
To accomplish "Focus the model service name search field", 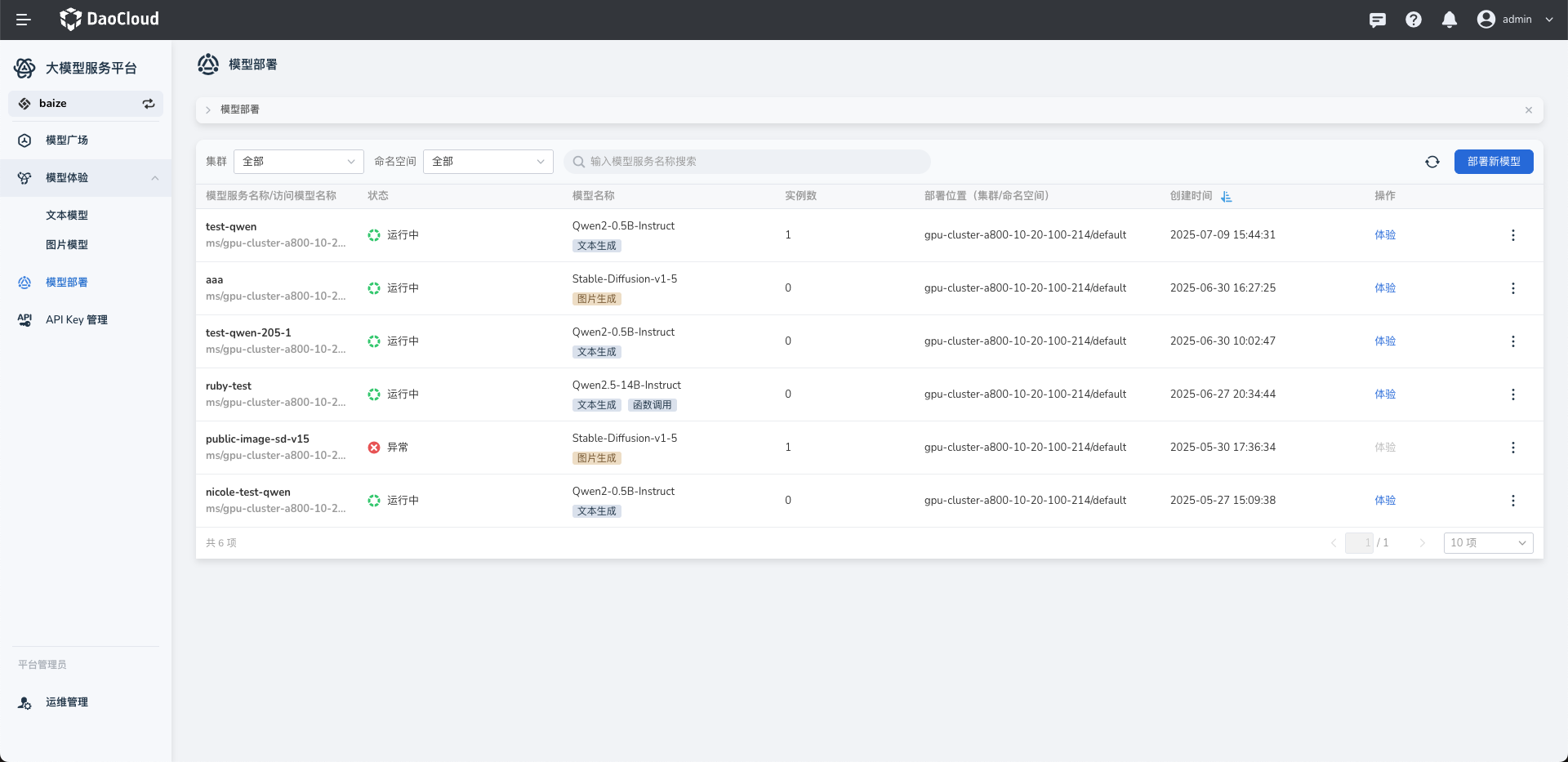I will click(x=746, y=162).
